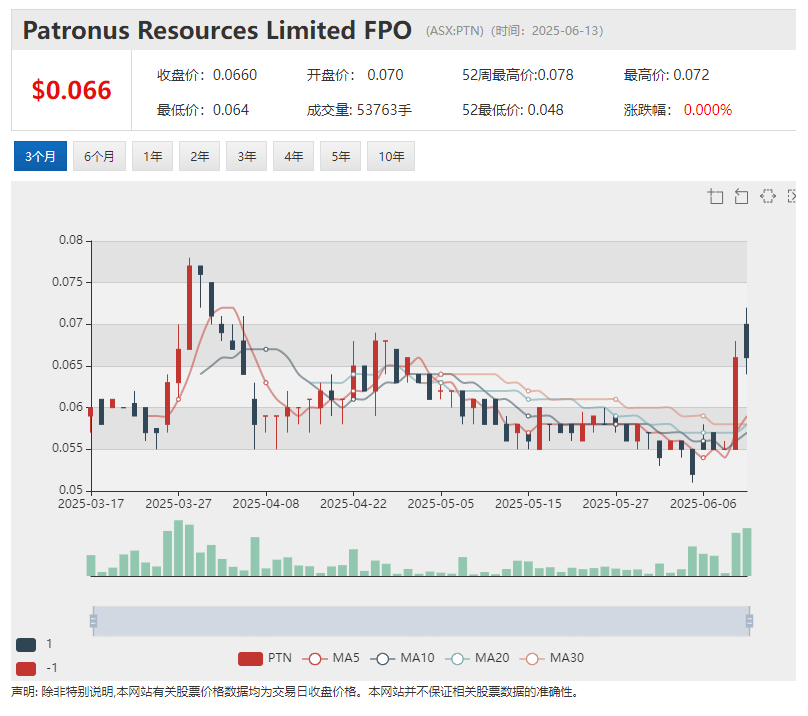Show or hide the MA30 series

[x=552, y=658]
